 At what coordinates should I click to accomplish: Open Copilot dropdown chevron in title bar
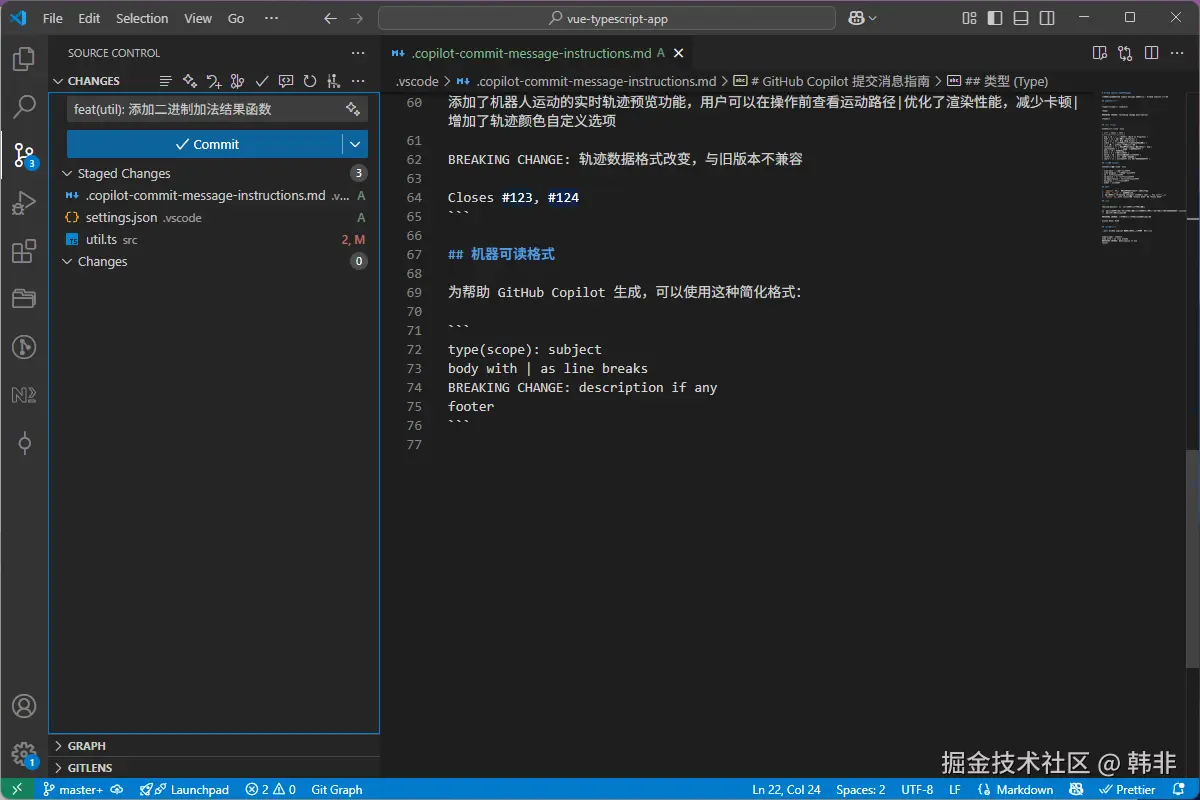coord(873,18)
